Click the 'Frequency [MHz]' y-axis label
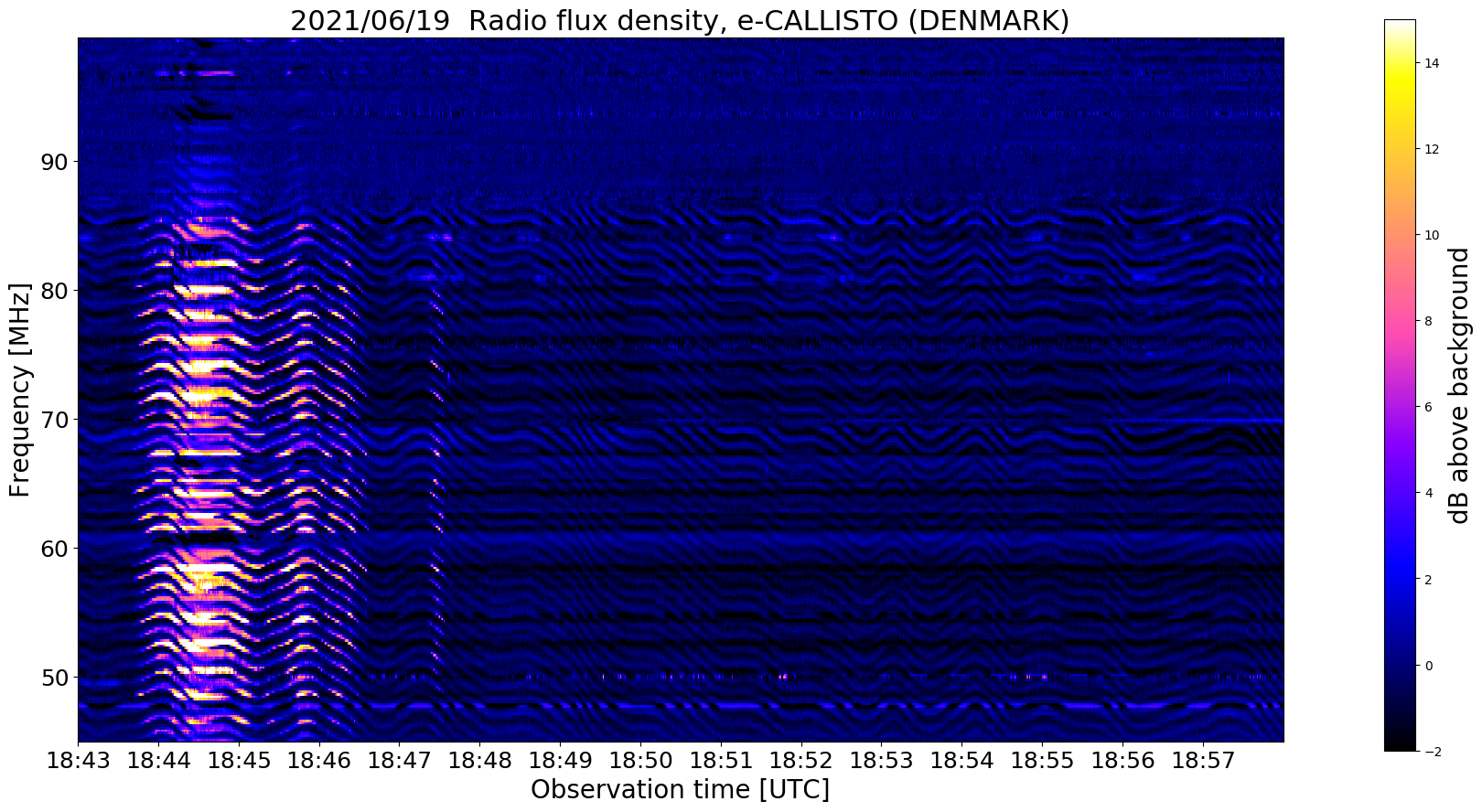This screenshot has width=1482, height=812. 20,390
